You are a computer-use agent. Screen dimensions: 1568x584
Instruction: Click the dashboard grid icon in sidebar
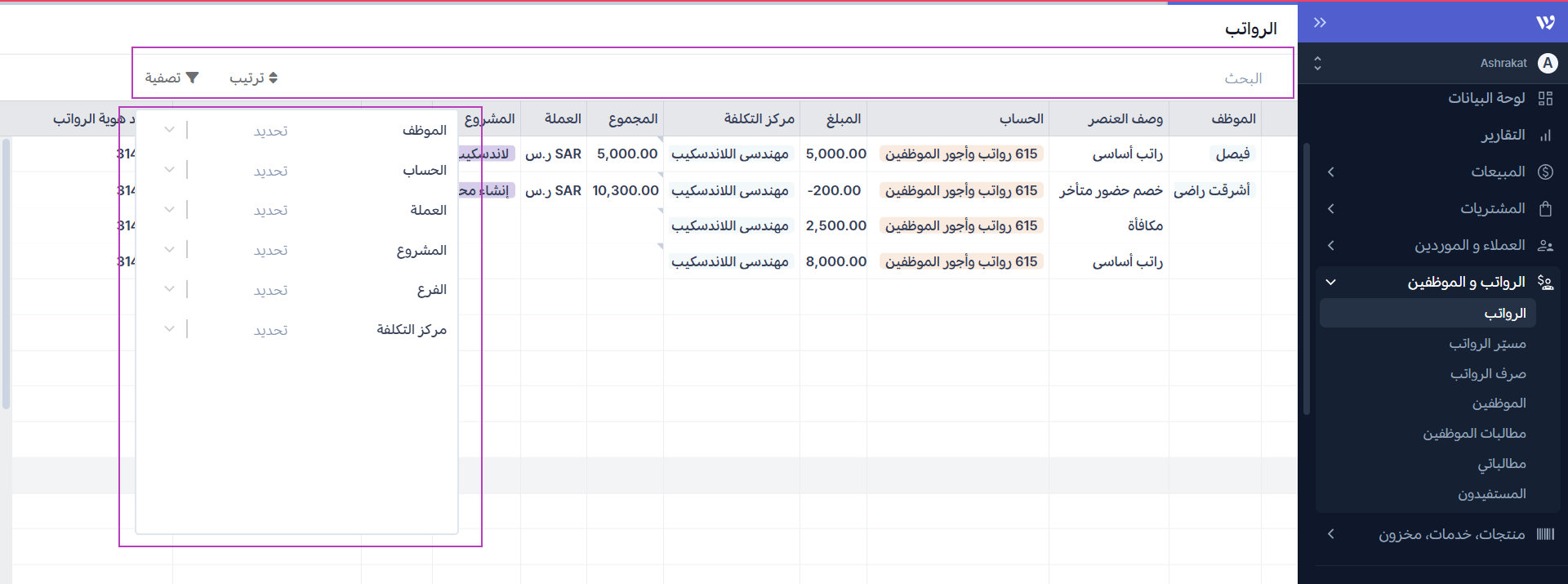1545,98
